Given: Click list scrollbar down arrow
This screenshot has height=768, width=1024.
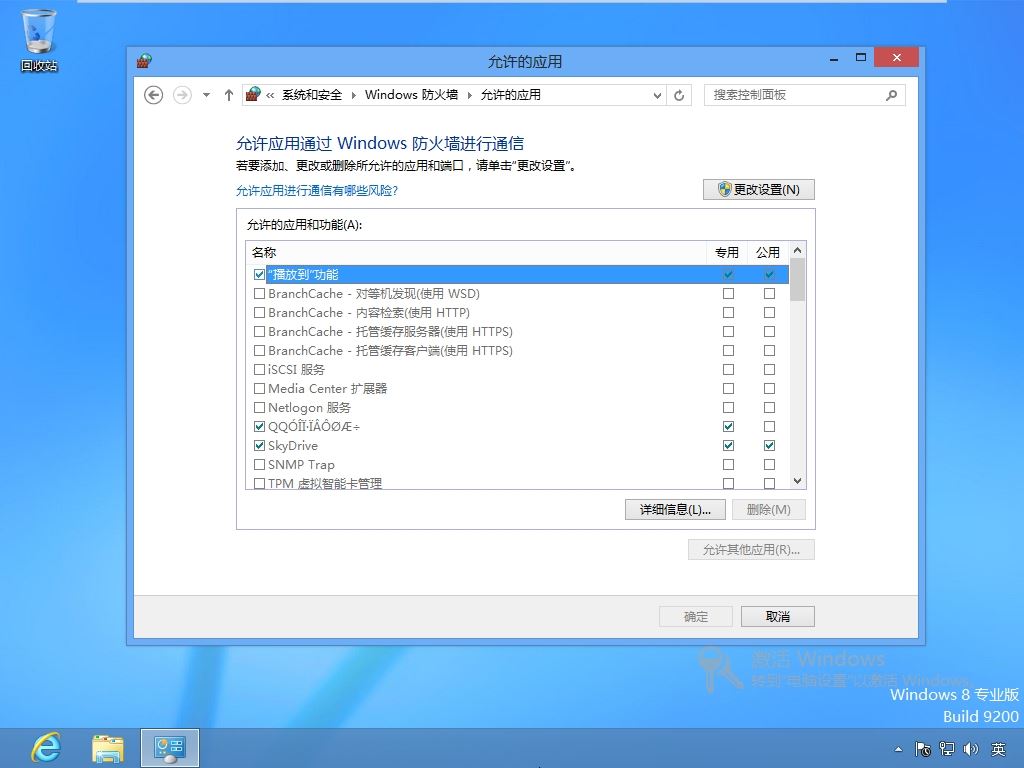Looking at the screenshot, I should tap(797, 481).
